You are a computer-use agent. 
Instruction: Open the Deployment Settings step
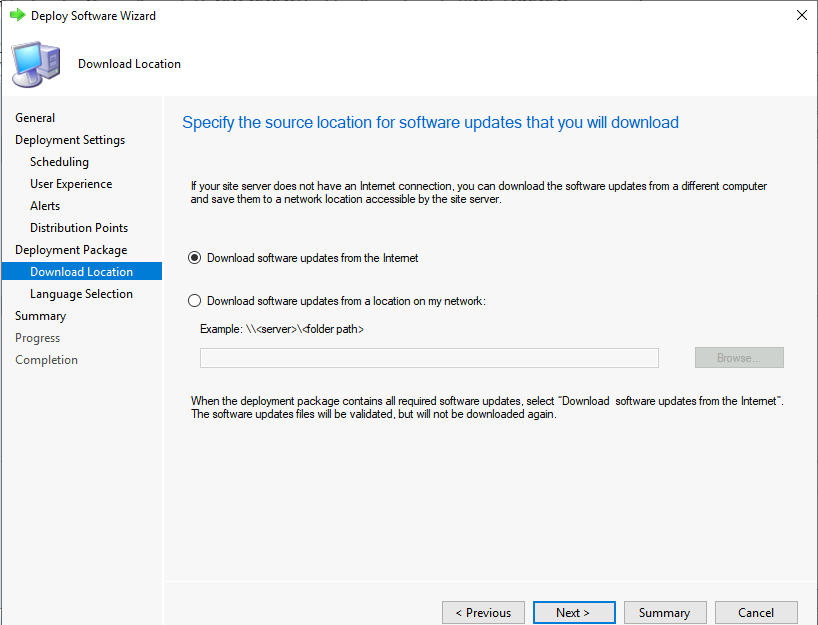pos(70,140)
